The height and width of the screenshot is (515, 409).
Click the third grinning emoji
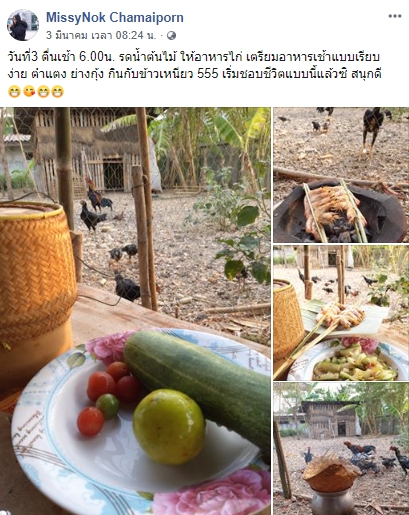tap(43, 91)
